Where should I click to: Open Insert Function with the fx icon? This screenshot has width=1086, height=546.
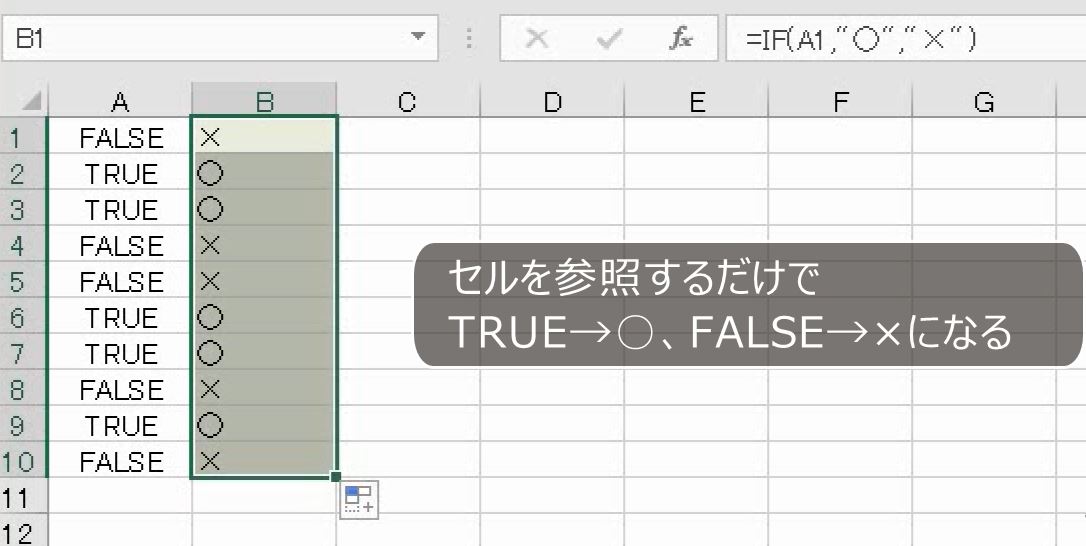680,39
